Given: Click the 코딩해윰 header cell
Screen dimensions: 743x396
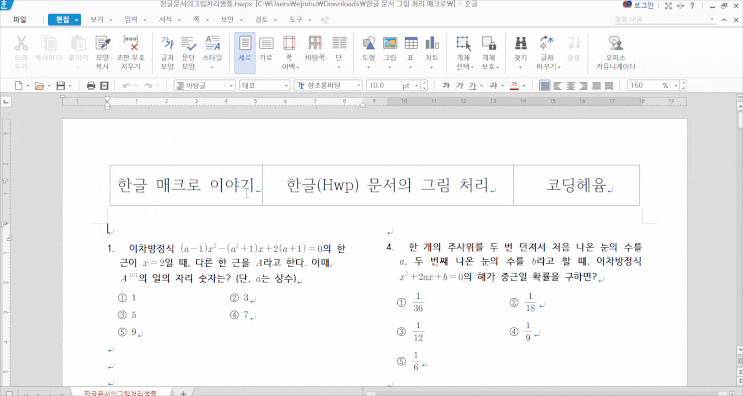Looking at the screenshot, I should [576, 185].
